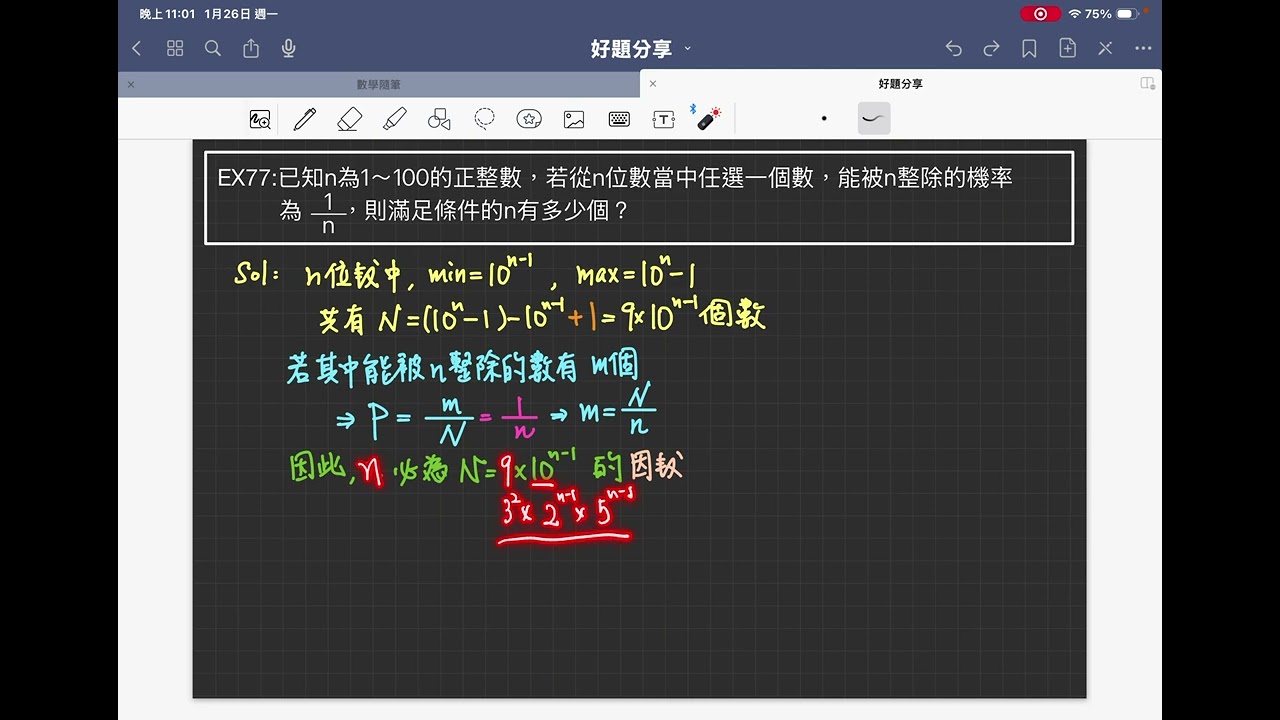Open the elements sticker tool

pyautogui.click(x=529, y=120)
